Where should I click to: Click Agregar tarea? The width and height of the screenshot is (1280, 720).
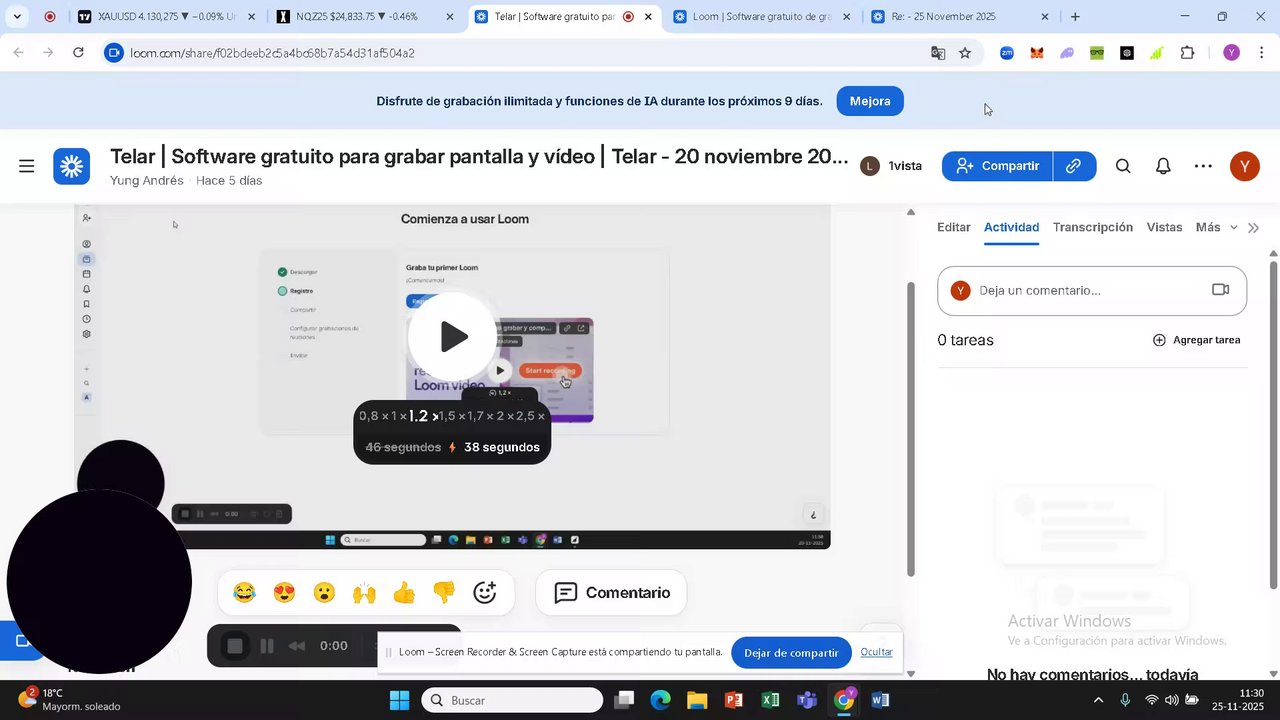pos(1196,340)
